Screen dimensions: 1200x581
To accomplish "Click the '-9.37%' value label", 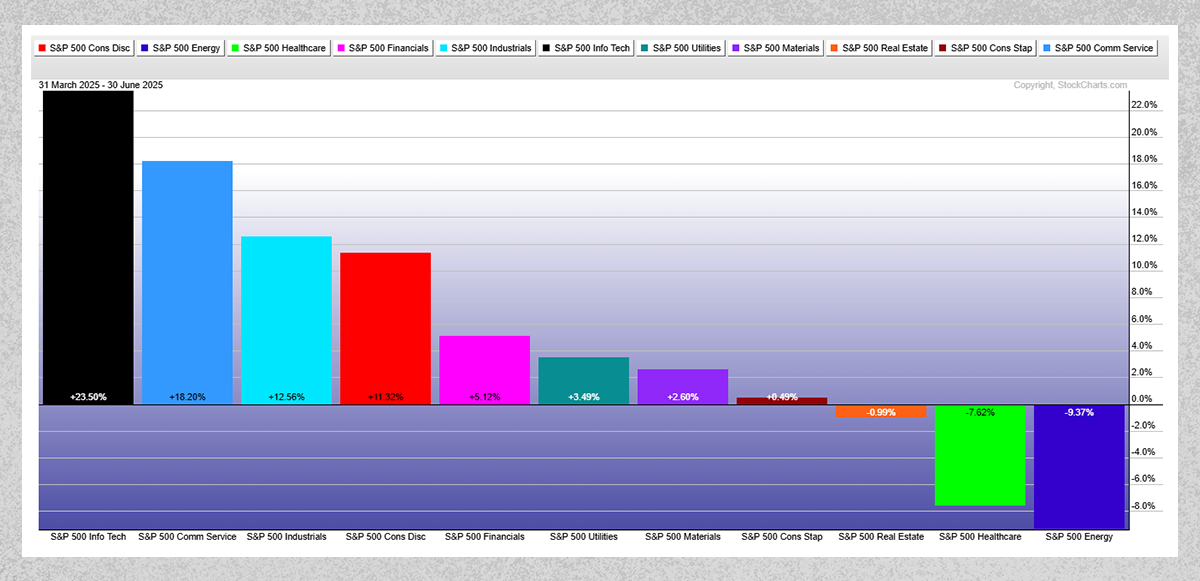I will coord(1079,412).
